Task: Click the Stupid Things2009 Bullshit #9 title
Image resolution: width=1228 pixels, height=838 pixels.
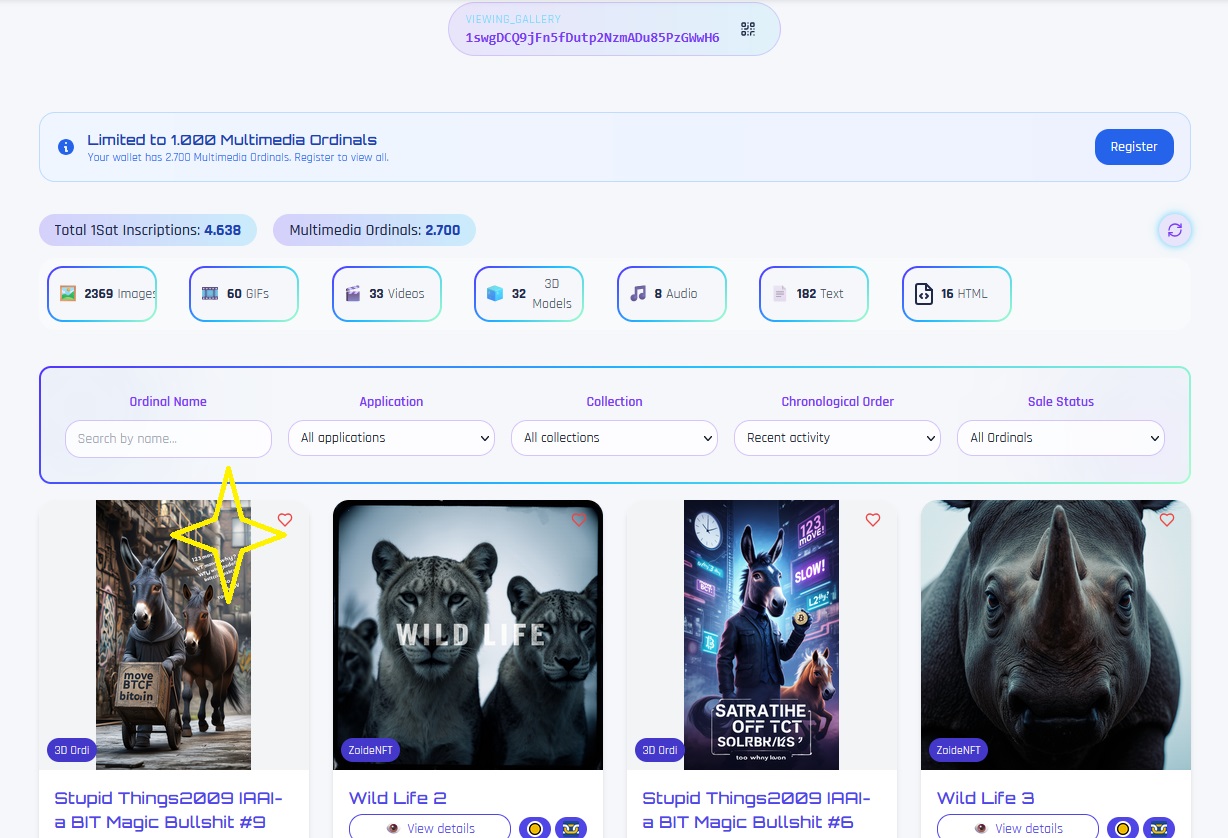Action: (169, 811)
